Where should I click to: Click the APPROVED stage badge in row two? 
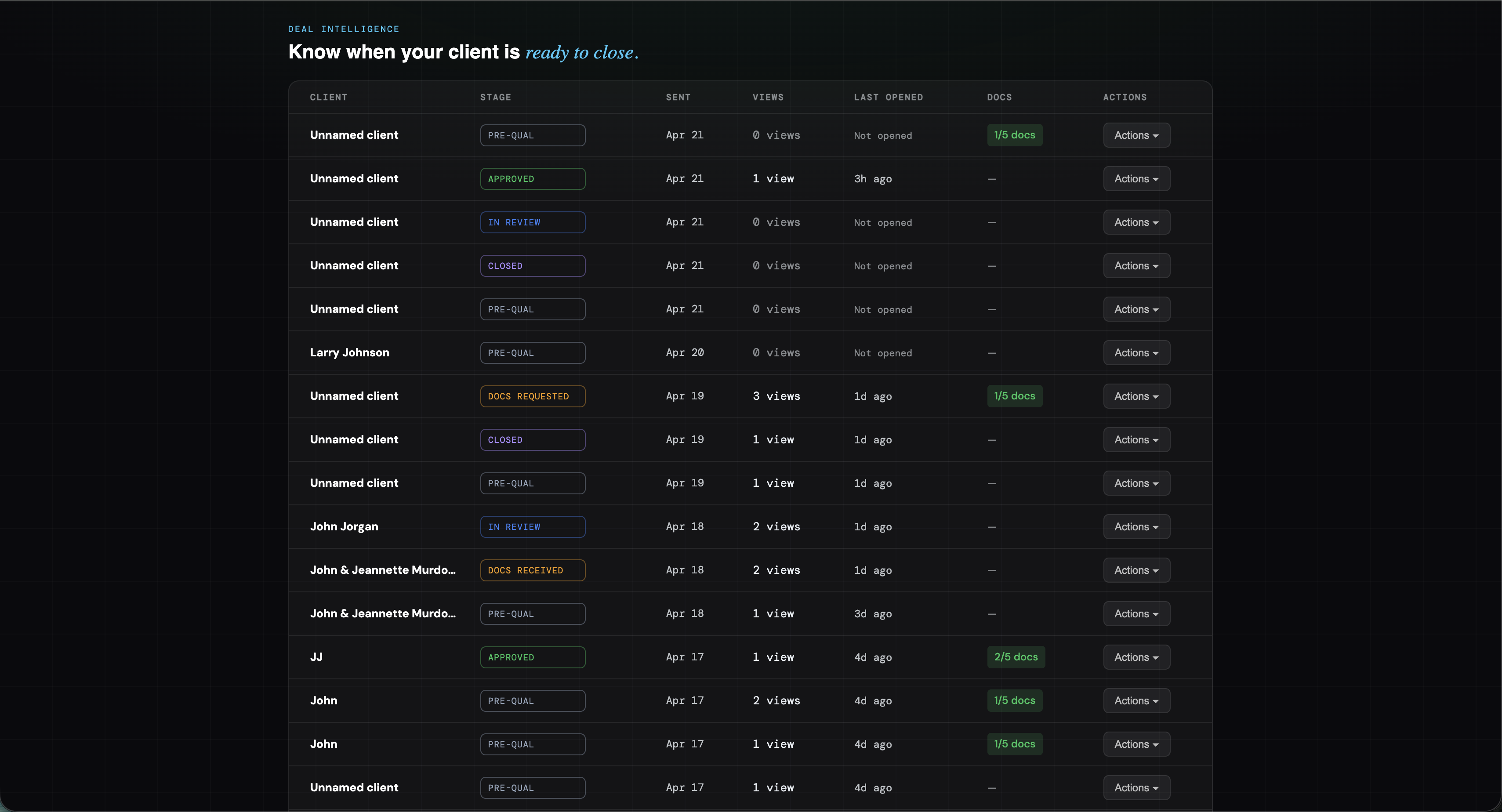tap(532, 178)
